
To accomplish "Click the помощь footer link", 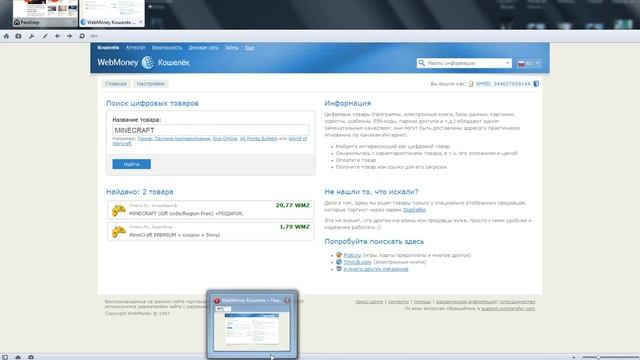I will coord(422,302).
